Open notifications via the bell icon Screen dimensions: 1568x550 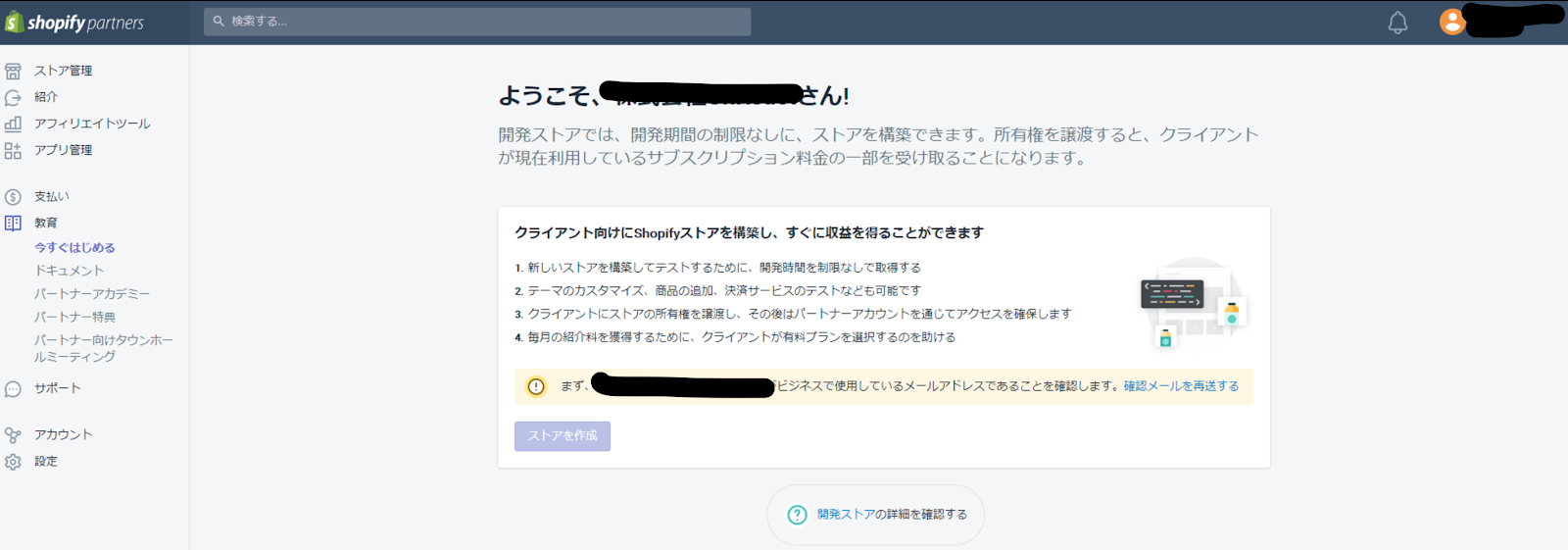(1397, 23)
